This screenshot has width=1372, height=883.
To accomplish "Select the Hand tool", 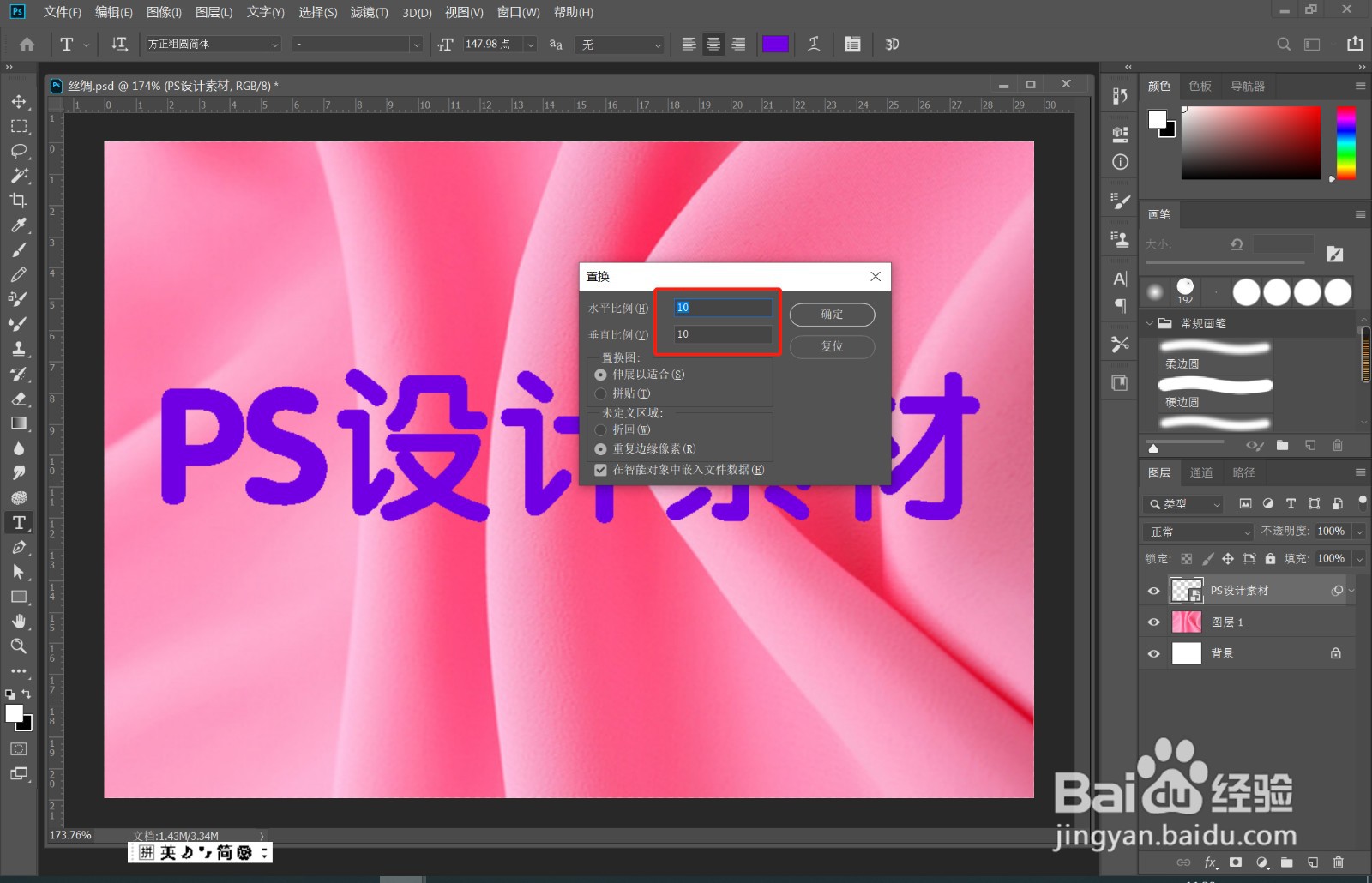I will [19, 621].
